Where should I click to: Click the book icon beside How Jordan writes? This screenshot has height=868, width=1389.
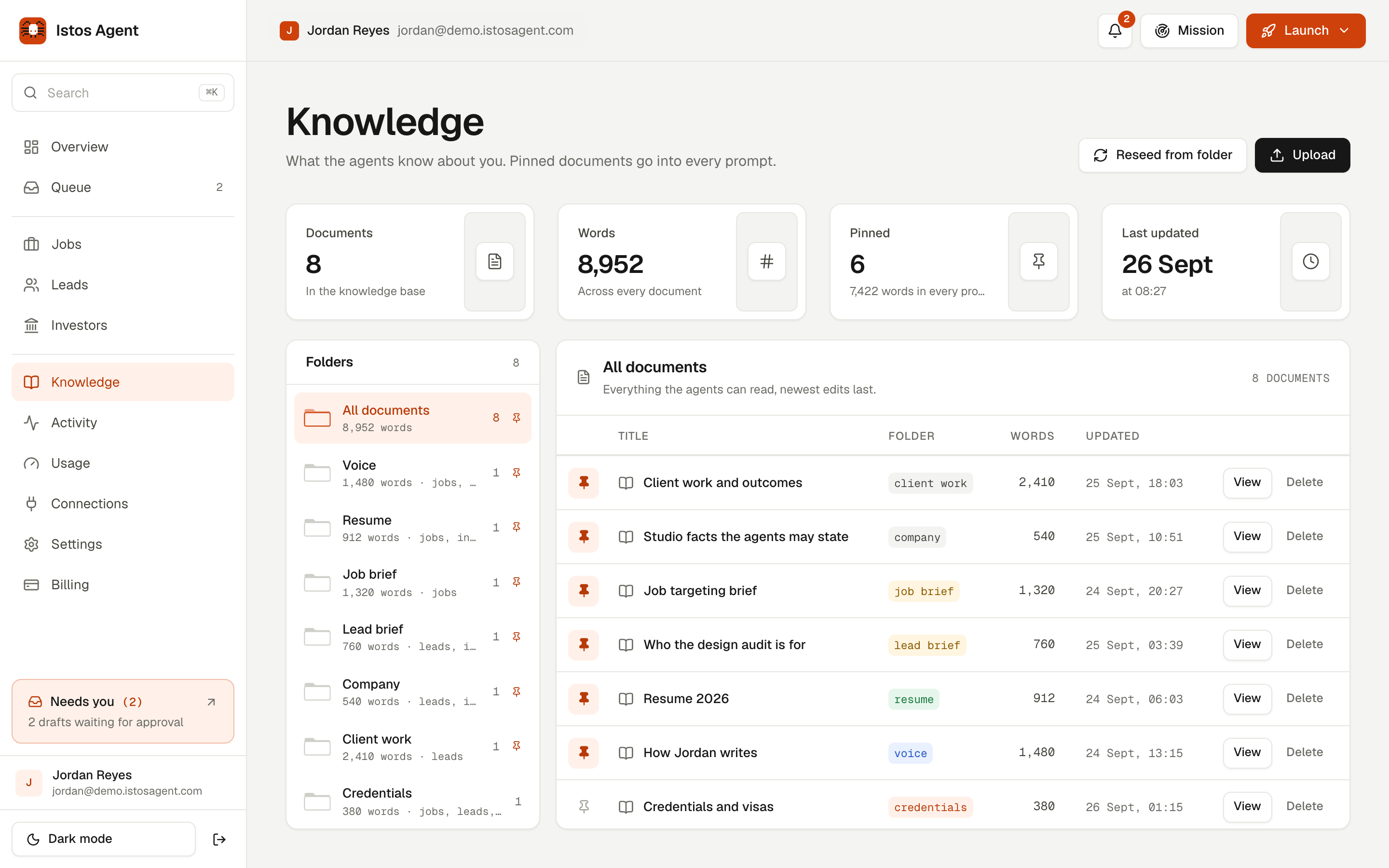[626, 753]
